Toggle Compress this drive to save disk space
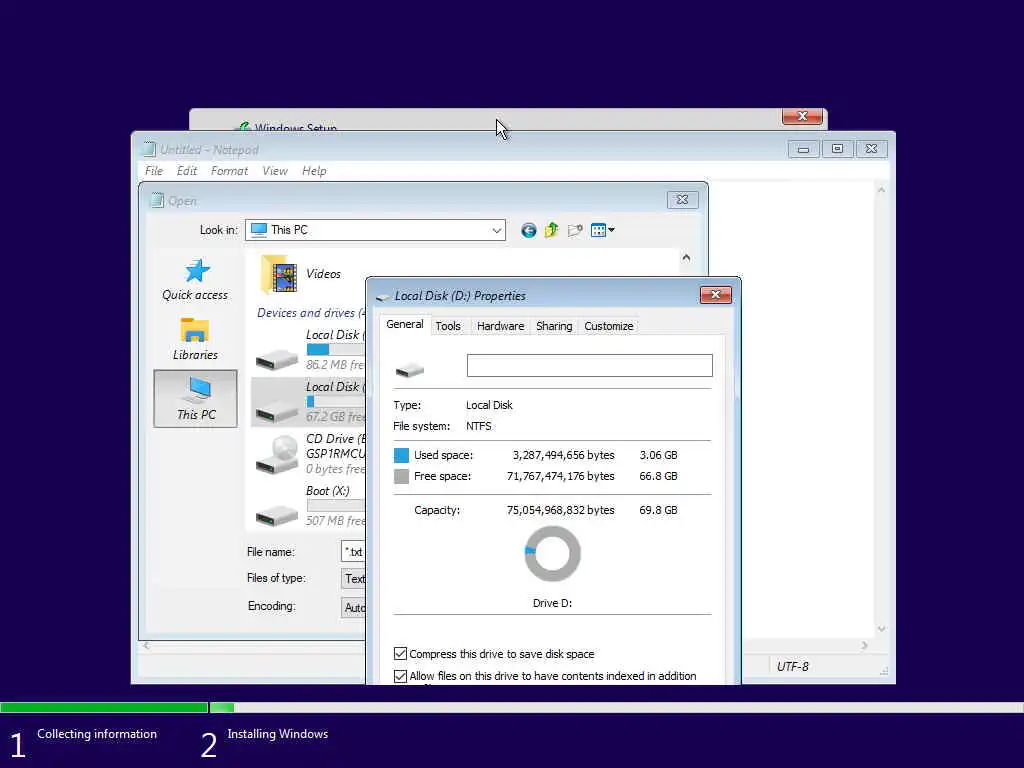This screenshot has width=1024, height=768. point(400,654)
